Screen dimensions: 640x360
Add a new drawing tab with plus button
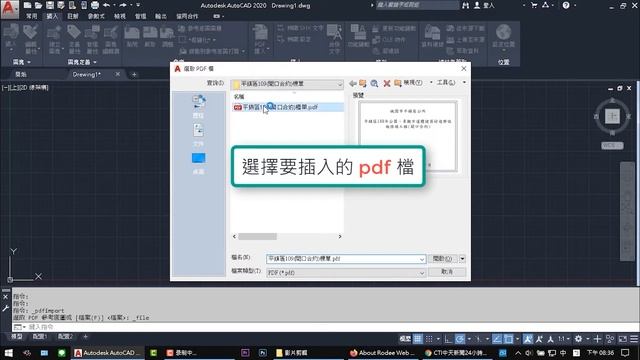[134, 74]
